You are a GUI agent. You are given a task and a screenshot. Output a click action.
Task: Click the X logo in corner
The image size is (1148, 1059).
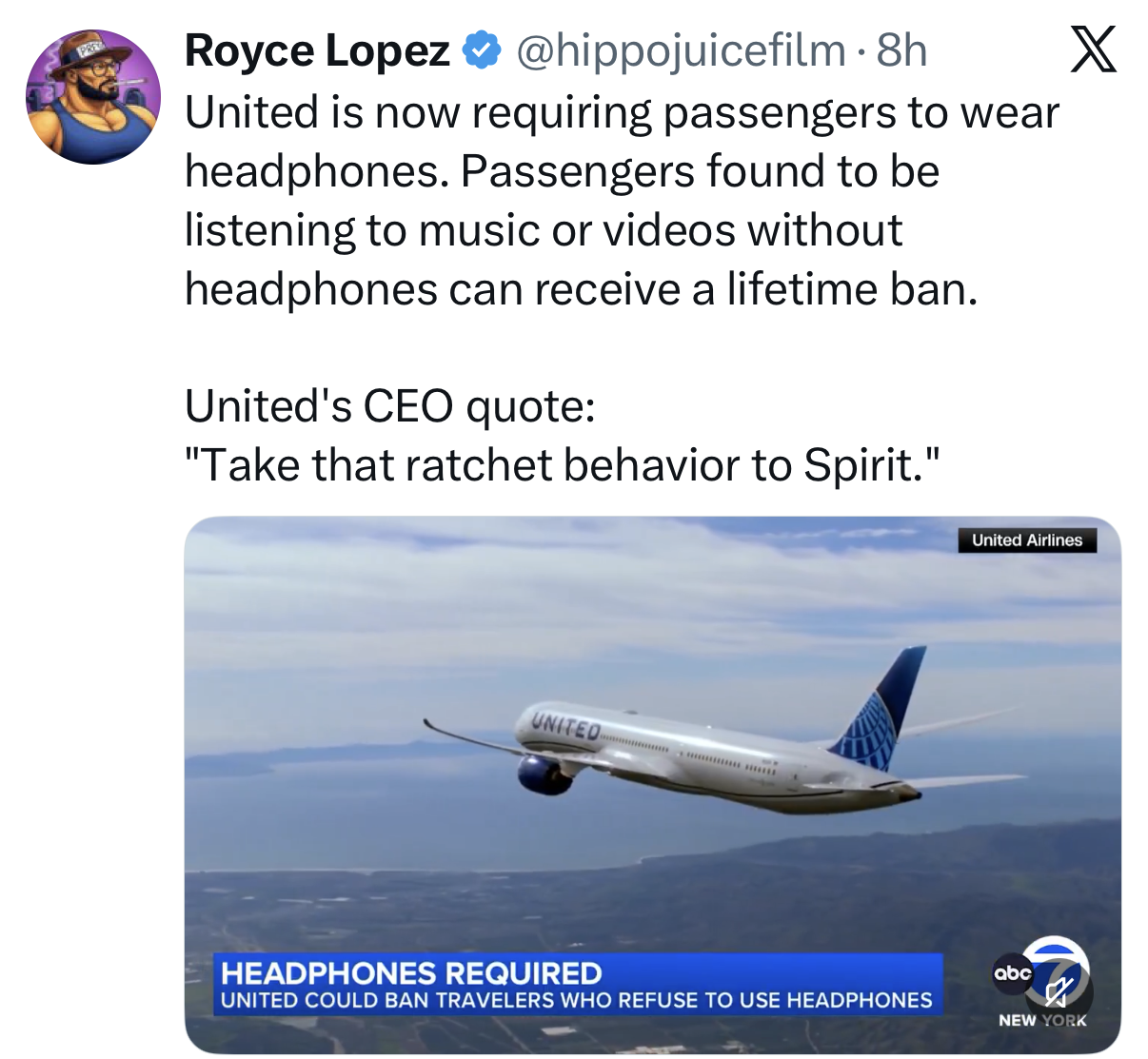pos(1092,50)
